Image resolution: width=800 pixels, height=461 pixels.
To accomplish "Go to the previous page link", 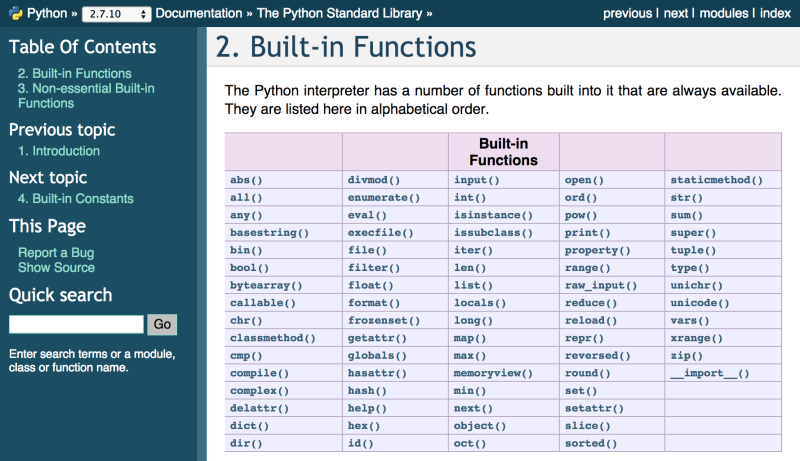I will 628,14.
